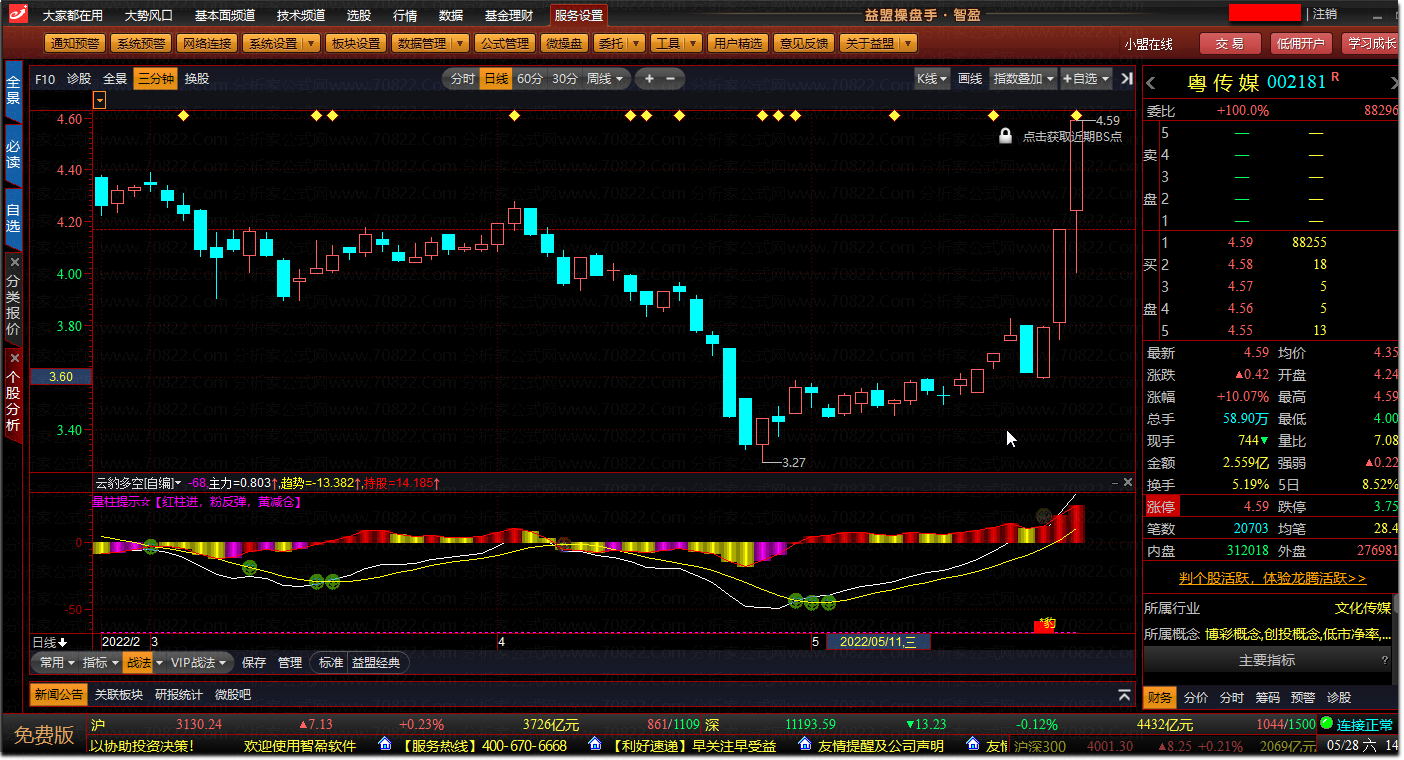The height and width of the screenshot is (760, 1404).
Task: Open 指数叠加 dropdown
Action: pos(1024,79)
